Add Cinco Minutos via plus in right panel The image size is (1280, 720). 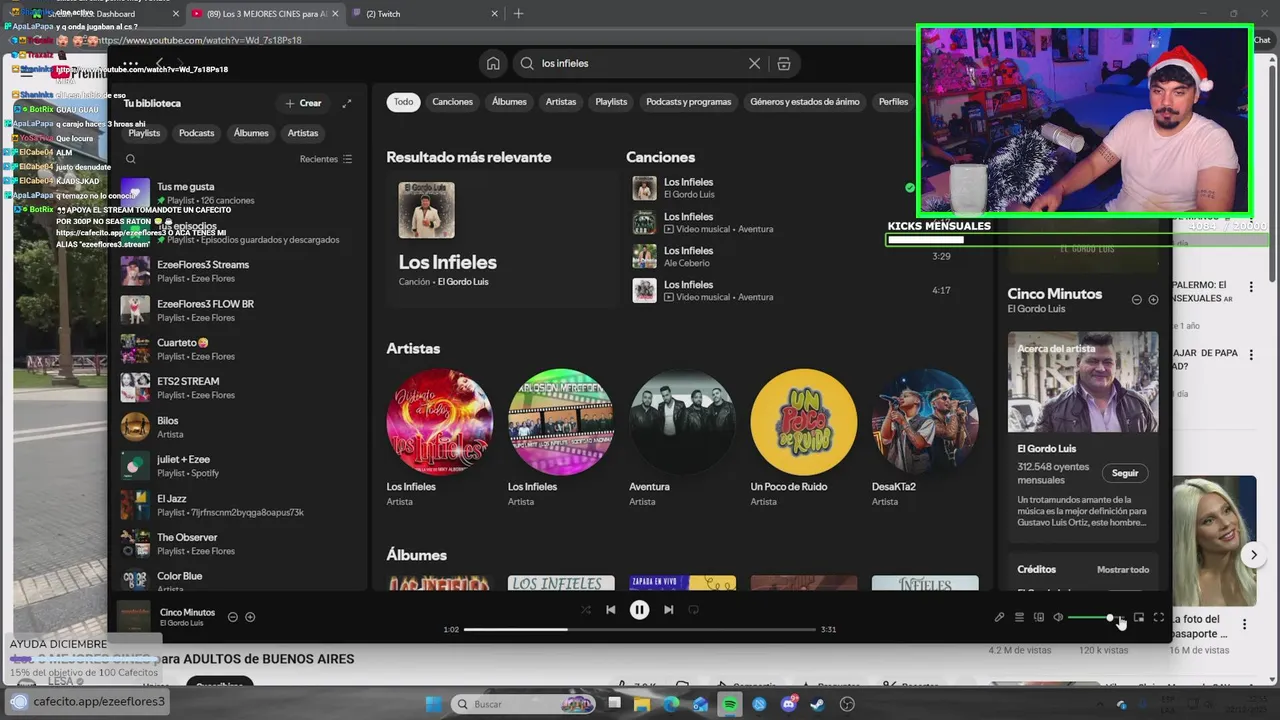tap(1154, 300)
